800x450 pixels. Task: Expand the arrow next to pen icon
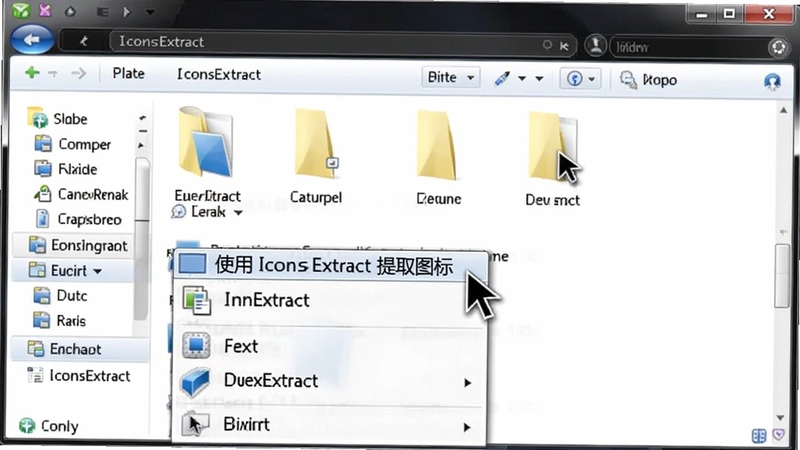point(522,79)
